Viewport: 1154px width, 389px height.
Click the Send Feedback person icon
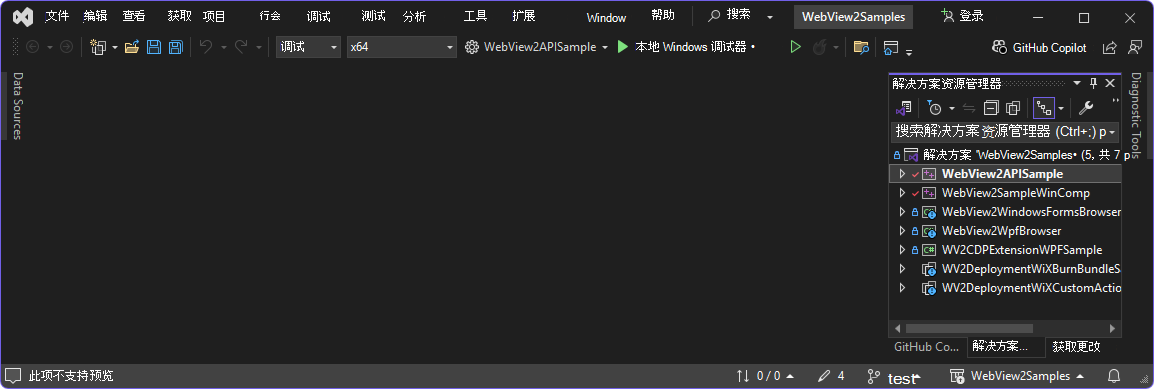tap(1134, 47)
